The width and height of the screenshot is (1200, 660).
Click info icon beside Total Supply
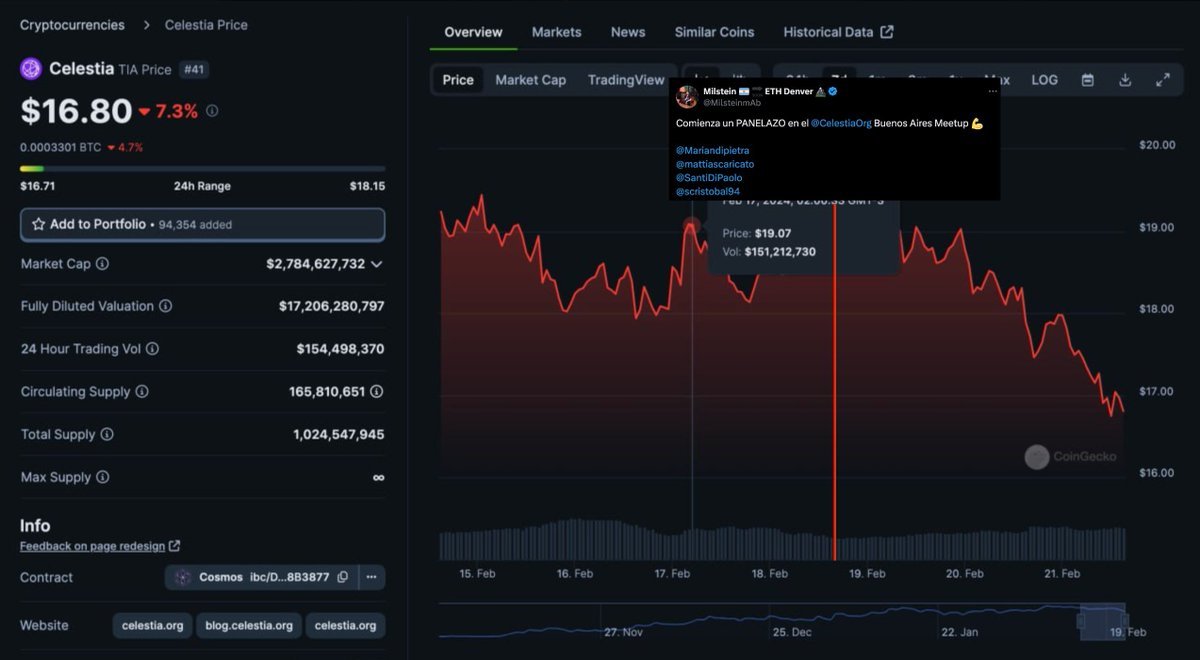[107, 434]
